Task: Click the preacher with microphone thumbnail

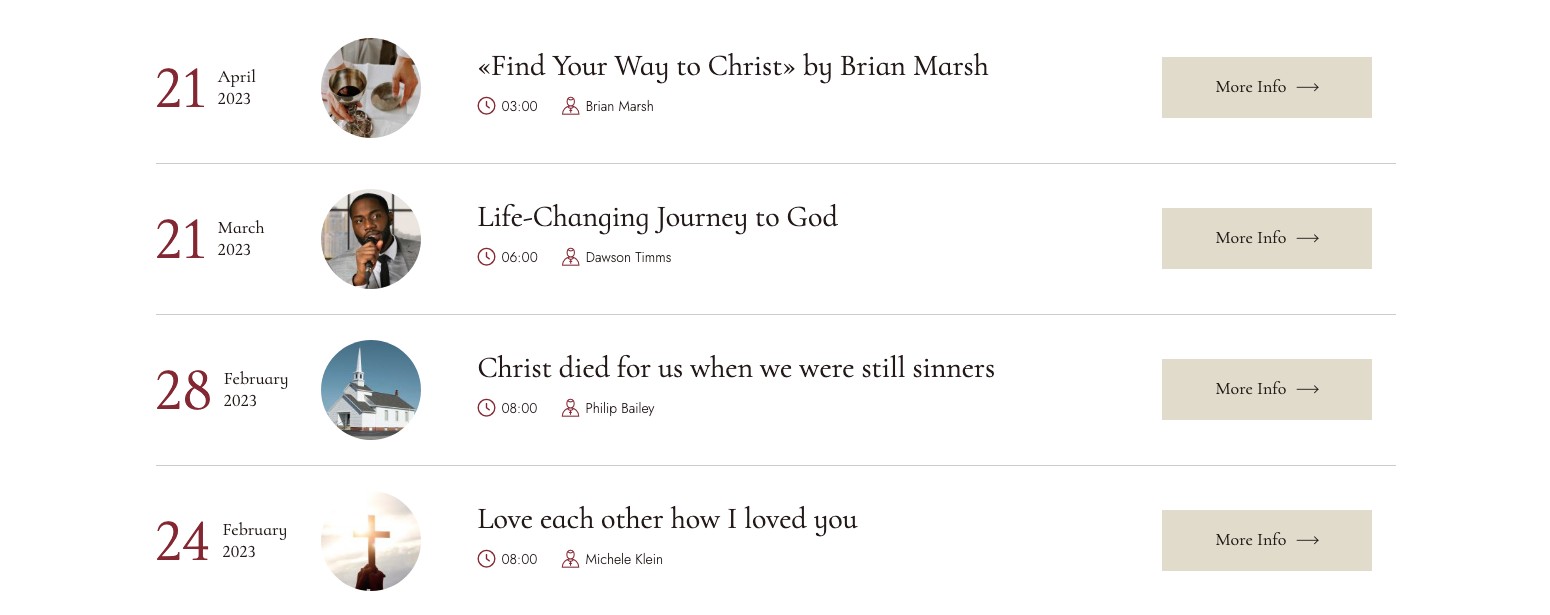Action: click(371, 239)
